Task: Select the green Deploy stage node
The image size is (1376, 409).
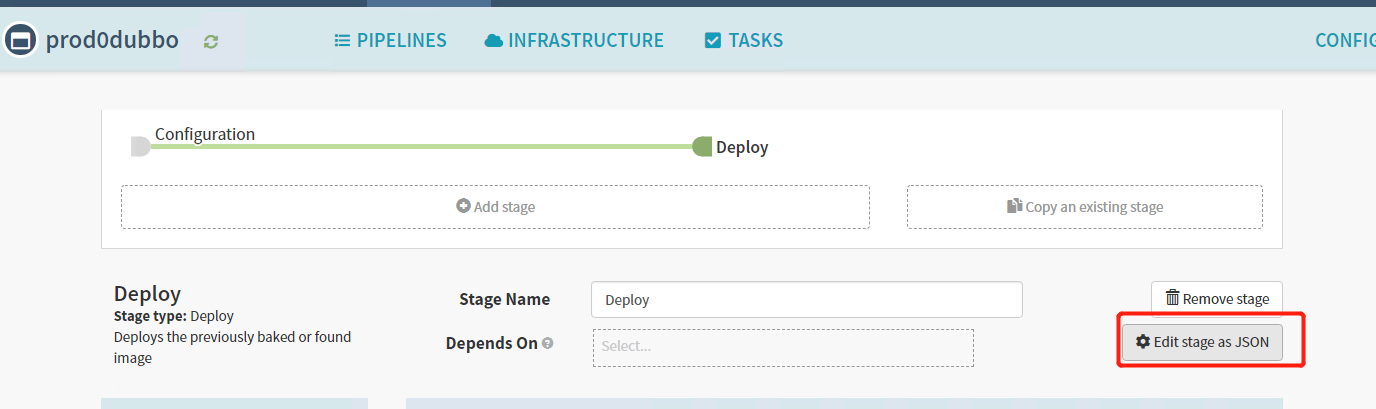Action: [x=702, y=147]
